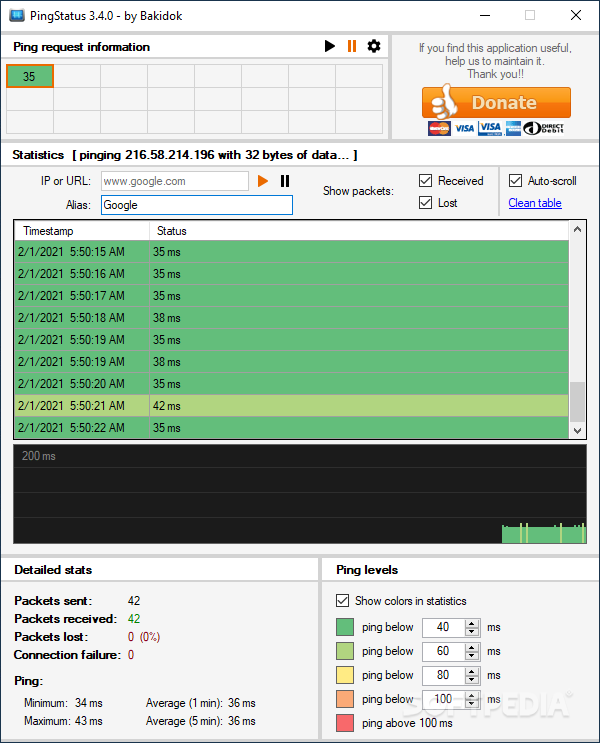Click the 40 ms threshold value field

click(444, 627)
